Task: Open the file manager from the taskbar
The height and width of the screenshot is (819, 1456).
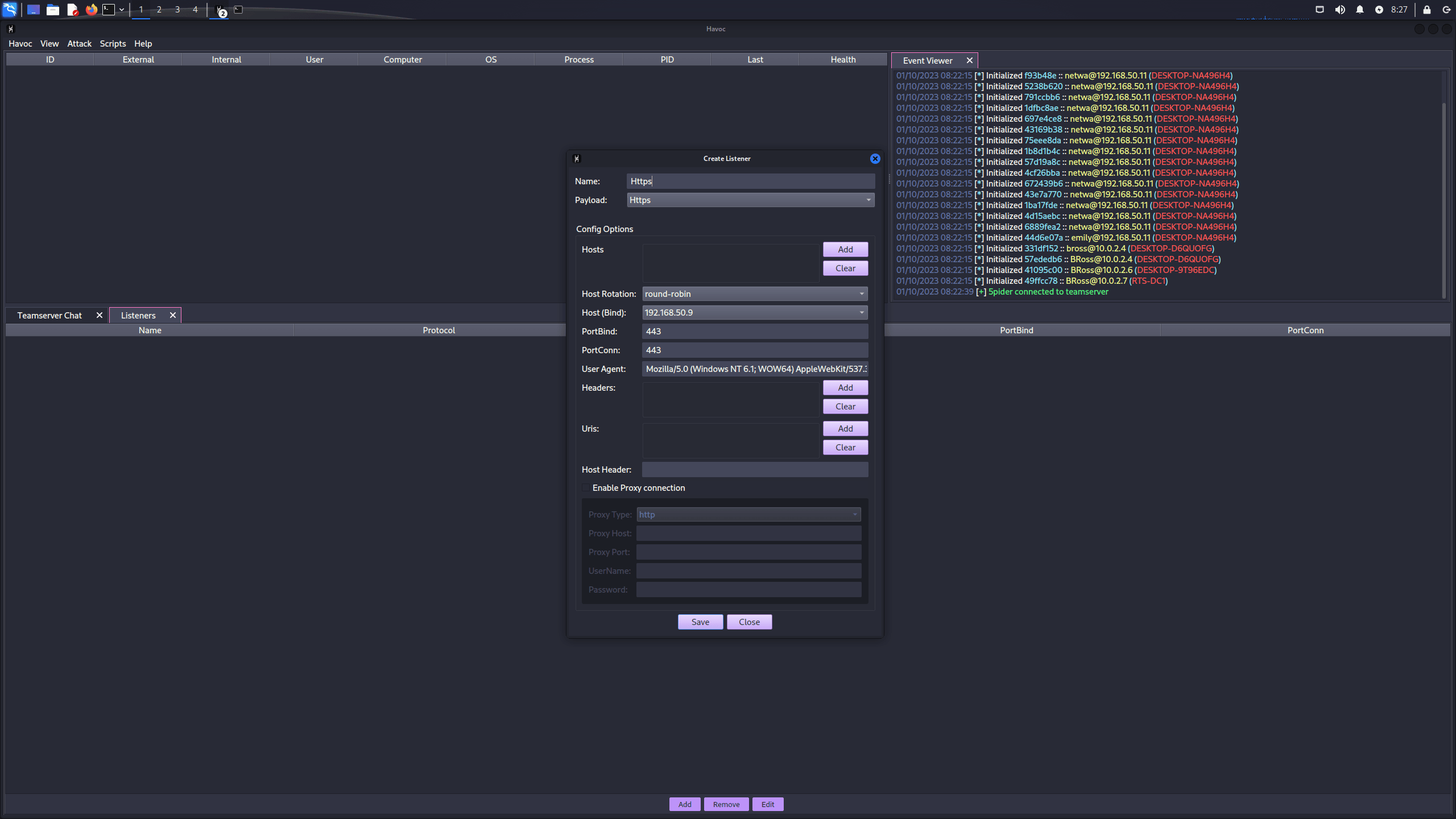Action: pyautogui.click(x=53, y=10)
